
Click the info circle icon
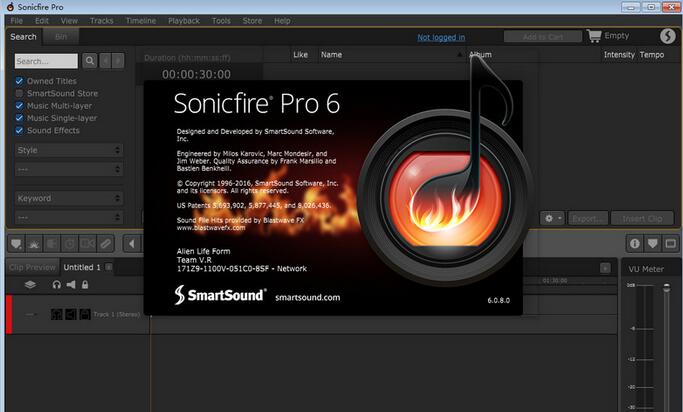tap(635, 243)
